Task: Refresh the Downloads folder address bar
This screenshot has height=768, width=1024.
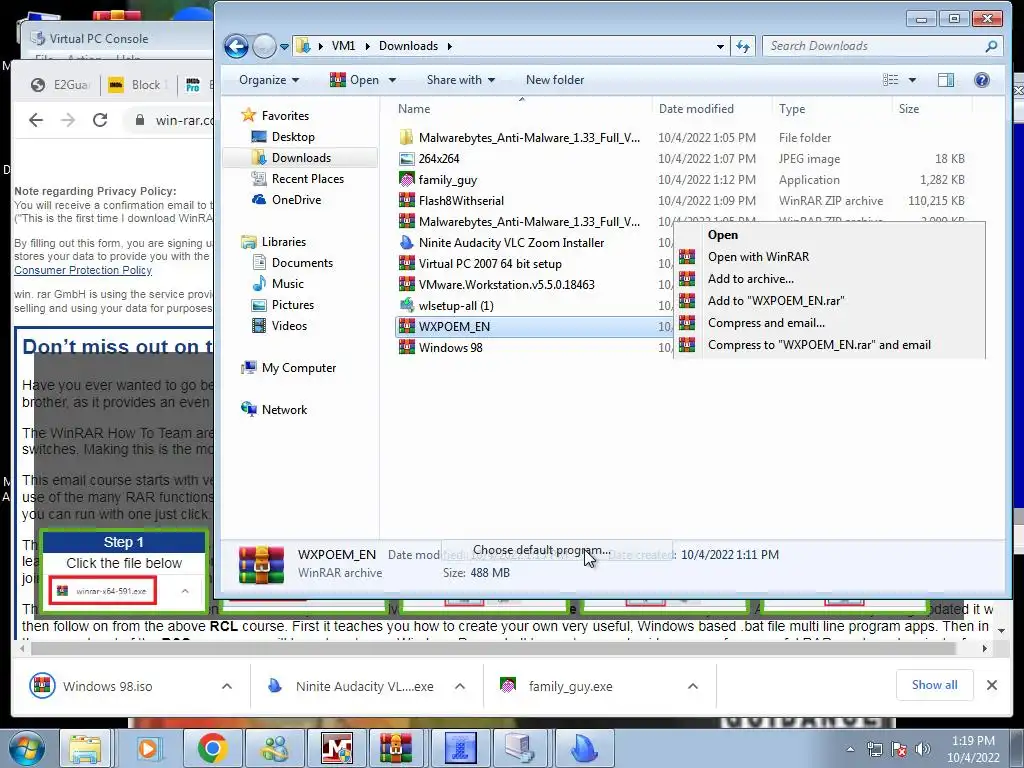Action: [x=743, y=46]
